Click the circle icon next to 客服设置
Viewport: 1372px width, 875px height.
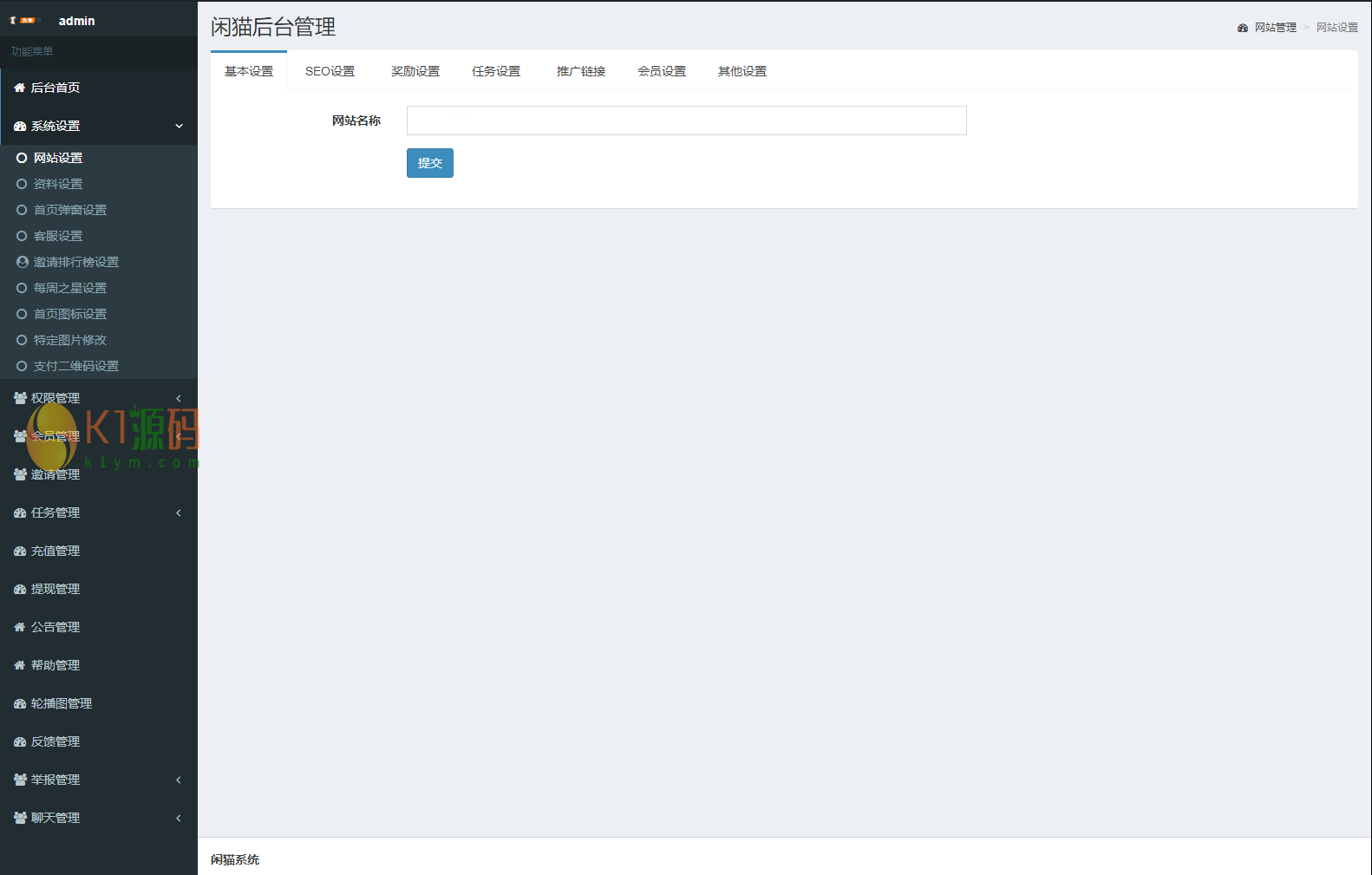click(22, 236)
